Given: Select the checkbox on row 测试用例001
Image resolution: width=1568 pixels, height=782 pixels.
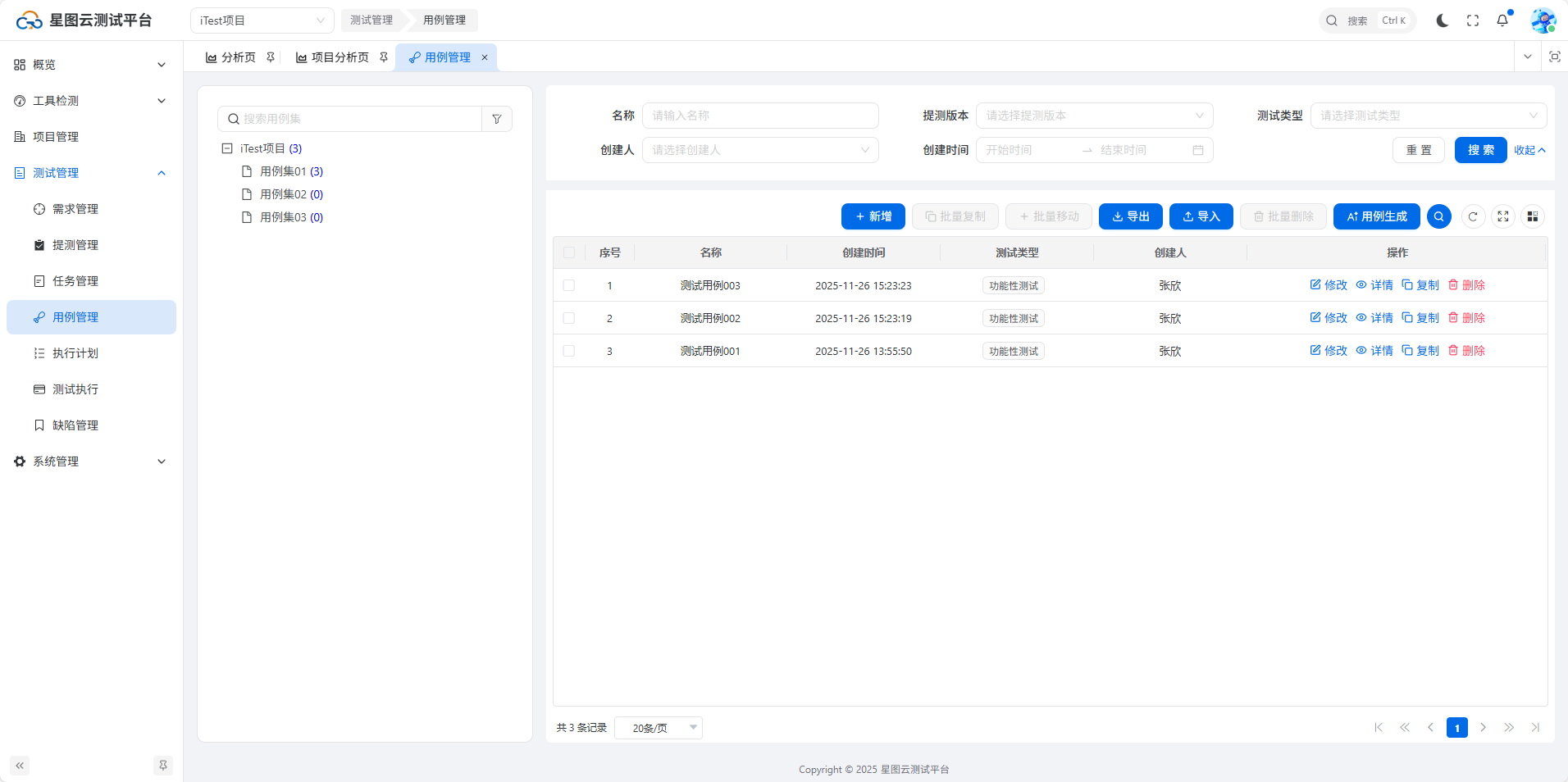Looking at the screenshot, I should 569,351.
